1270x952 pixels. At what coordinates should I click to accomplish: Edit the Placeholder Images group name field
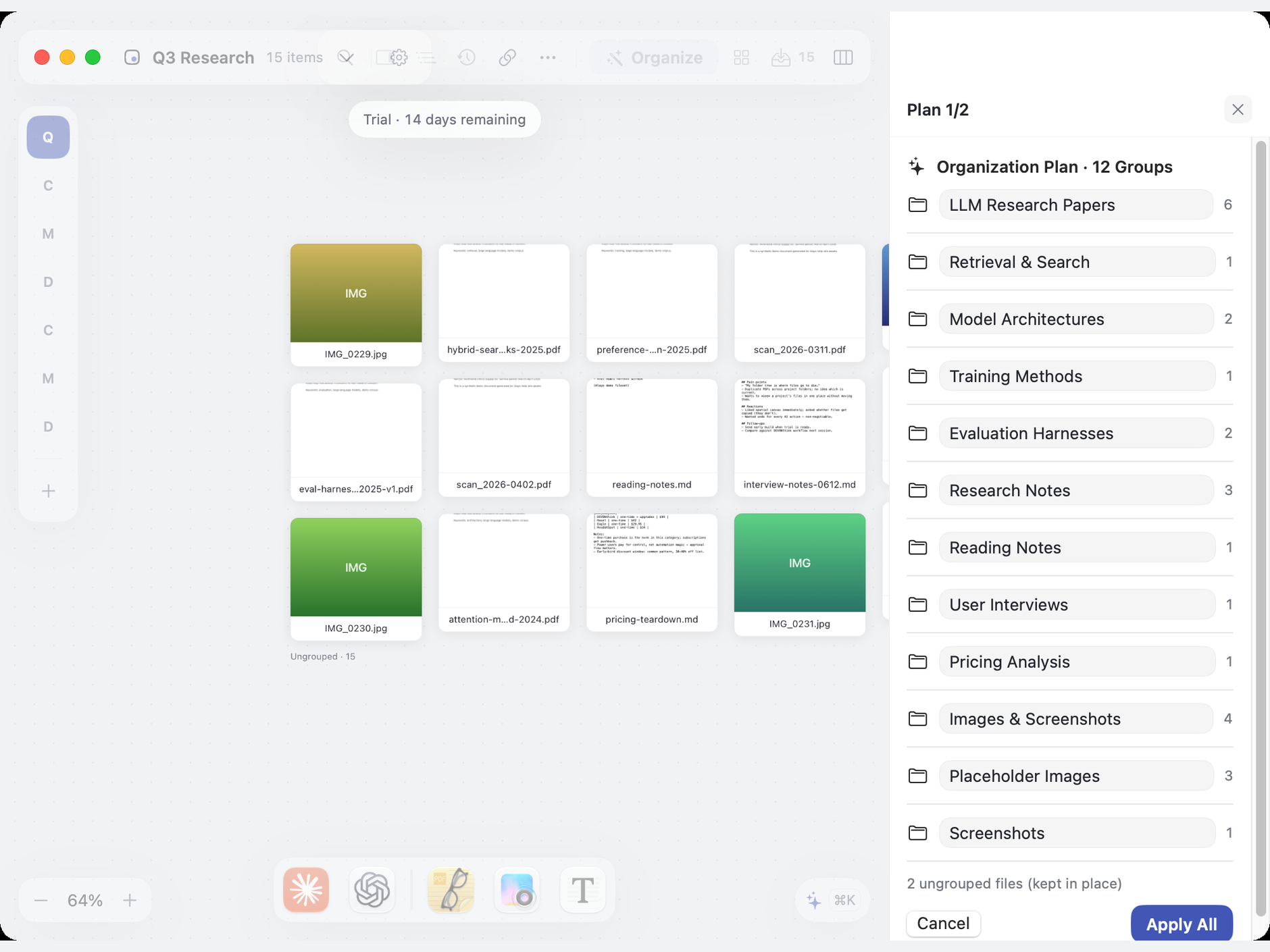(1076, 776)
